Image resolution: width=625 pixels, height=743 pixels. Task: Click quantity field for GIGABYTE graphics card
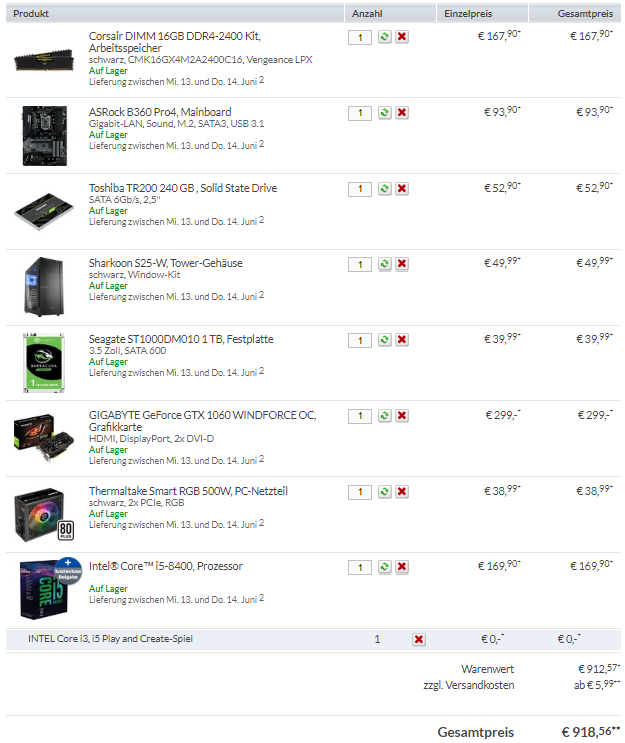coord(360,417)
